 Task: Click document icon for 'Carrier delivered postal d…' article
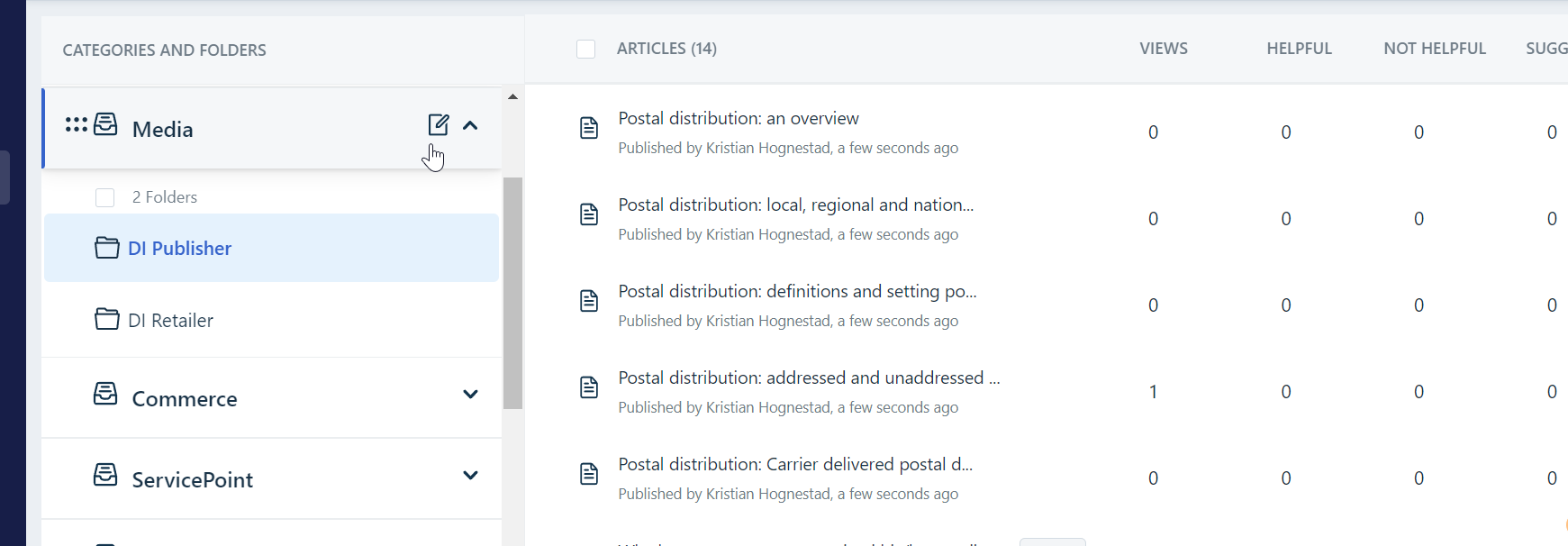click(589, 474)
